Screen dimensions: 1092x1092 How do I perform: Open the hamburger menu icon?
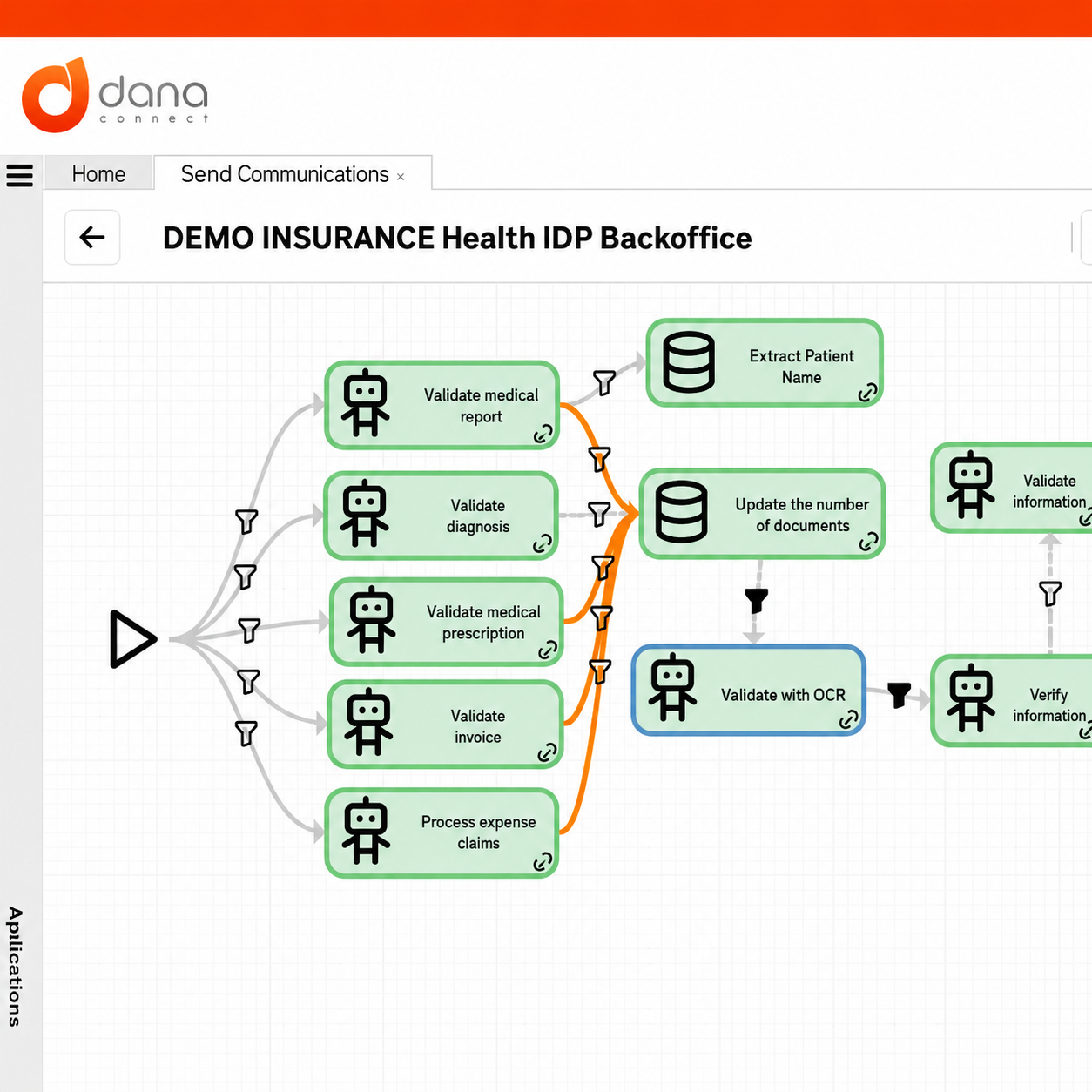click(19, 175)
